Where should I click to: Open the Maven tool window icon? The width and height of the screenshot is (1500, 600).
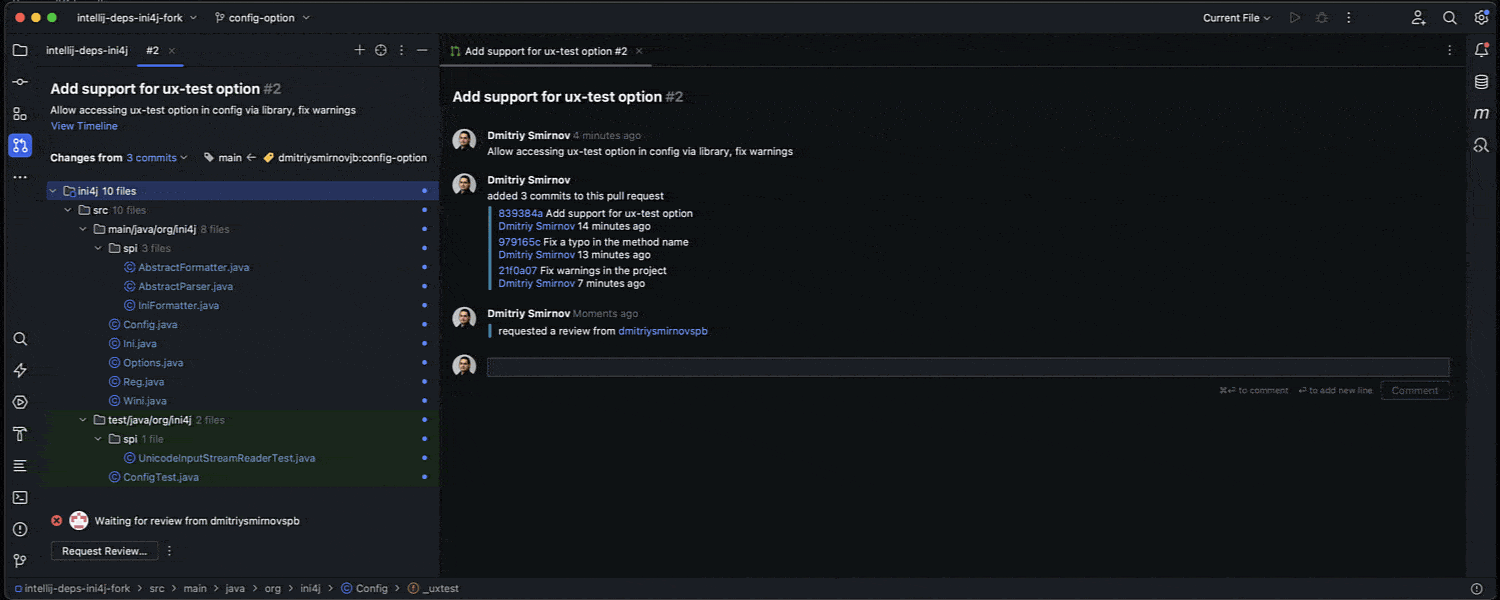point(1482,114)
